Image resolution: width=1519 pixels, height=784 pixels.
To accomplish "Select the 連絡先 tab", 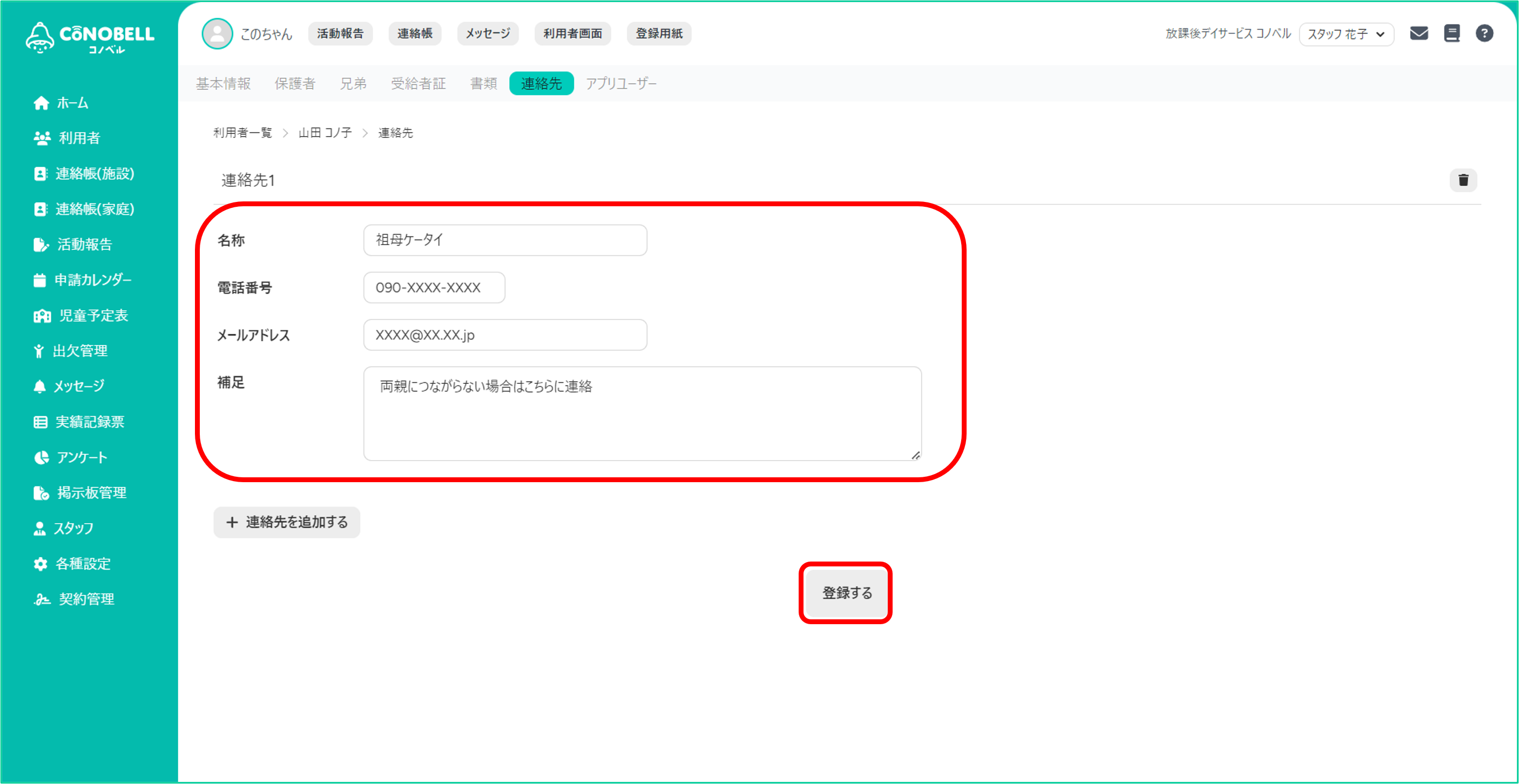I will [x=541, y=84].
